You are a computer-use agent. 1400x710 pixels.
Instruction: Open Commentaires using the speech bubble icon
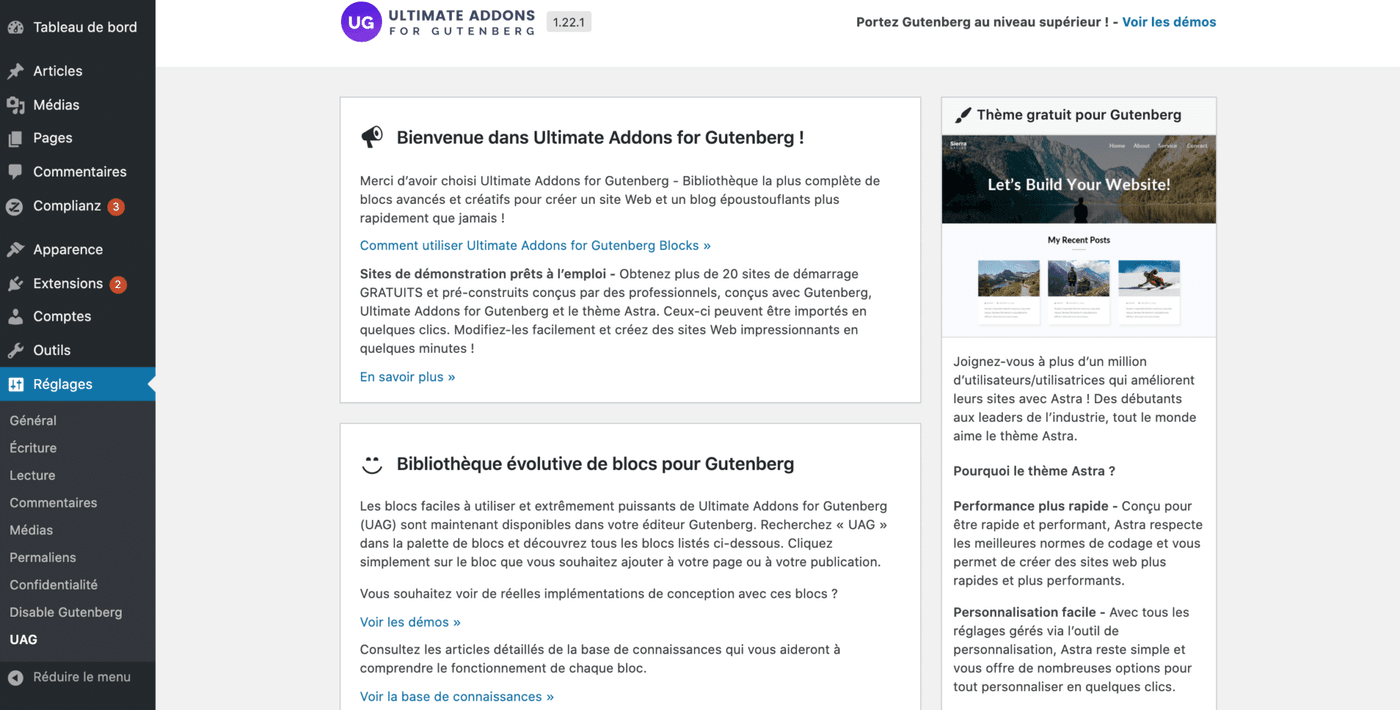[x=16, y=171]
